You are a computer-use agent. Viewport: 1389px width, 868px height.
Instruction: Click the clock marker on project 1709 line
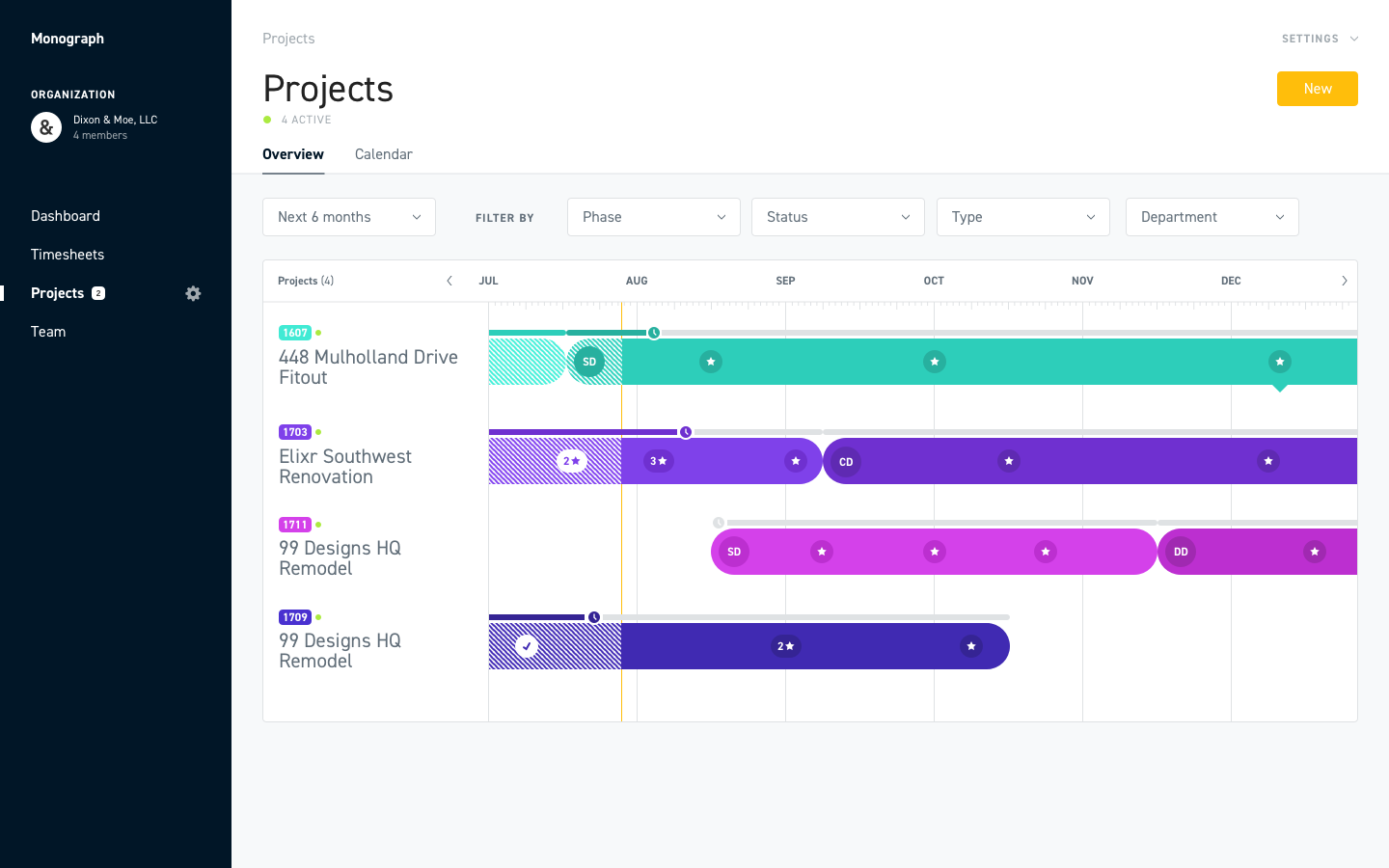(x=594, y=617)
